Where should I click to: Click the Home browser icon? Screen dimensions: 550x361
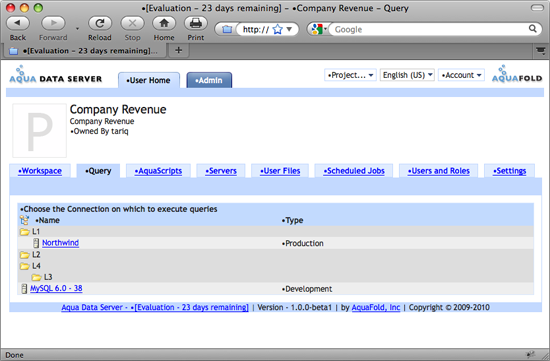(x=164, y=23)
